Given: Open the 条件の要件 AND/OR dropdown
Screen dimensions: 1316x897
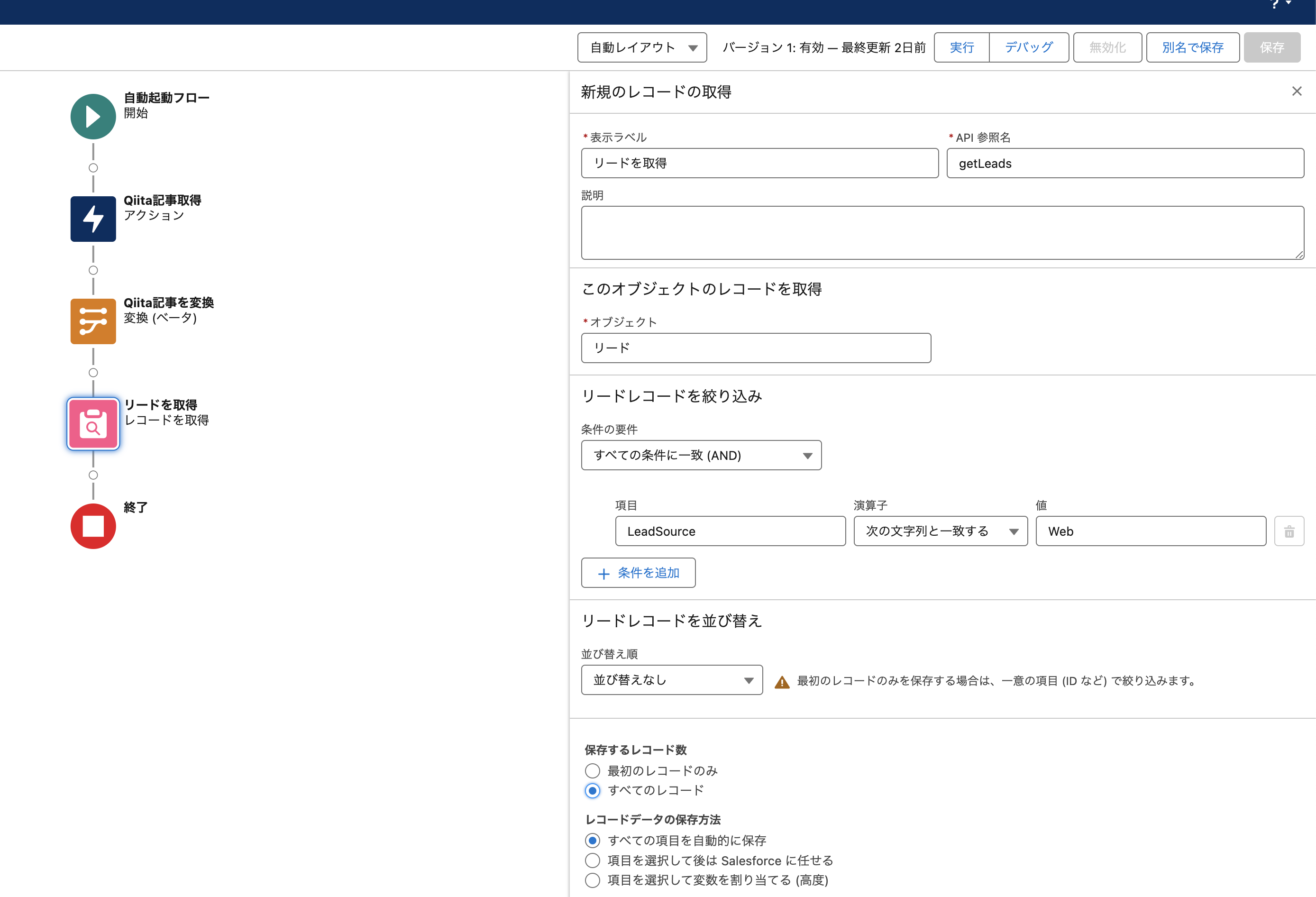Looking at the screenshot, I should click(x=701, y=455).
